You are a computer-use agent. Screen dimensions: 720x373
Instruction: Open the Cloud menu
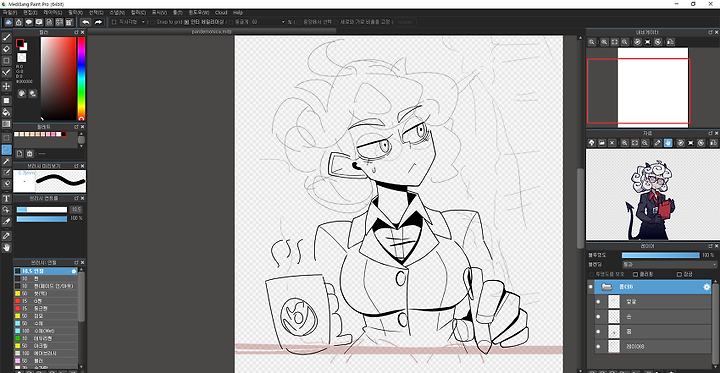point(221,12)
